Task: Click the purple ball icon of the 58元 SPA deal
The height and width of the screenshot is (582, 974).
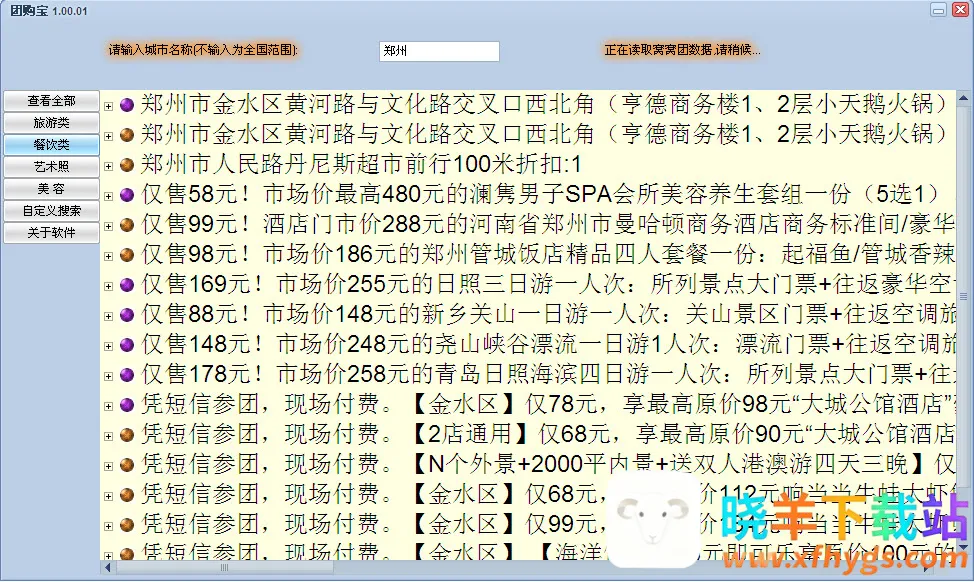Action: (127, 194)
